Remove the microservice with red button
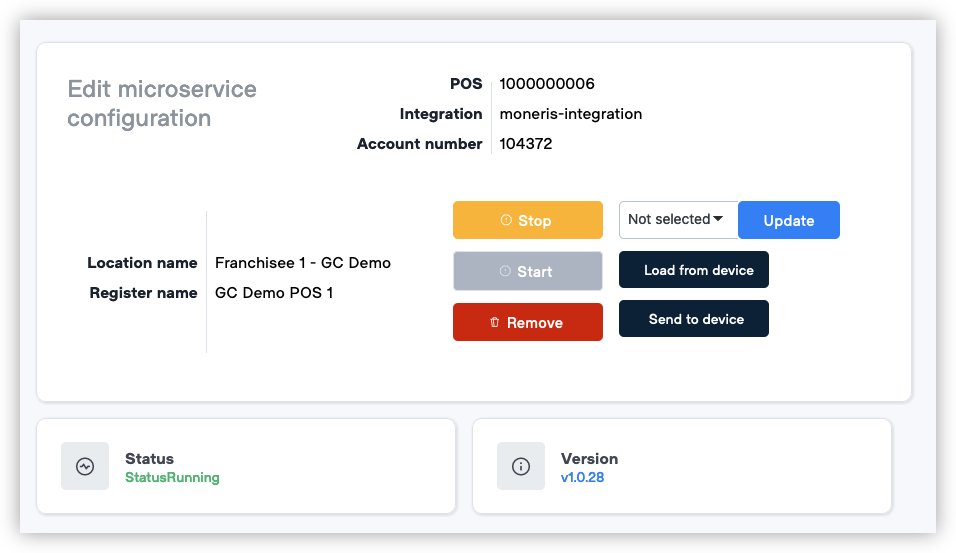The height and width of the screenshot is (553, 956). point(528,322)
